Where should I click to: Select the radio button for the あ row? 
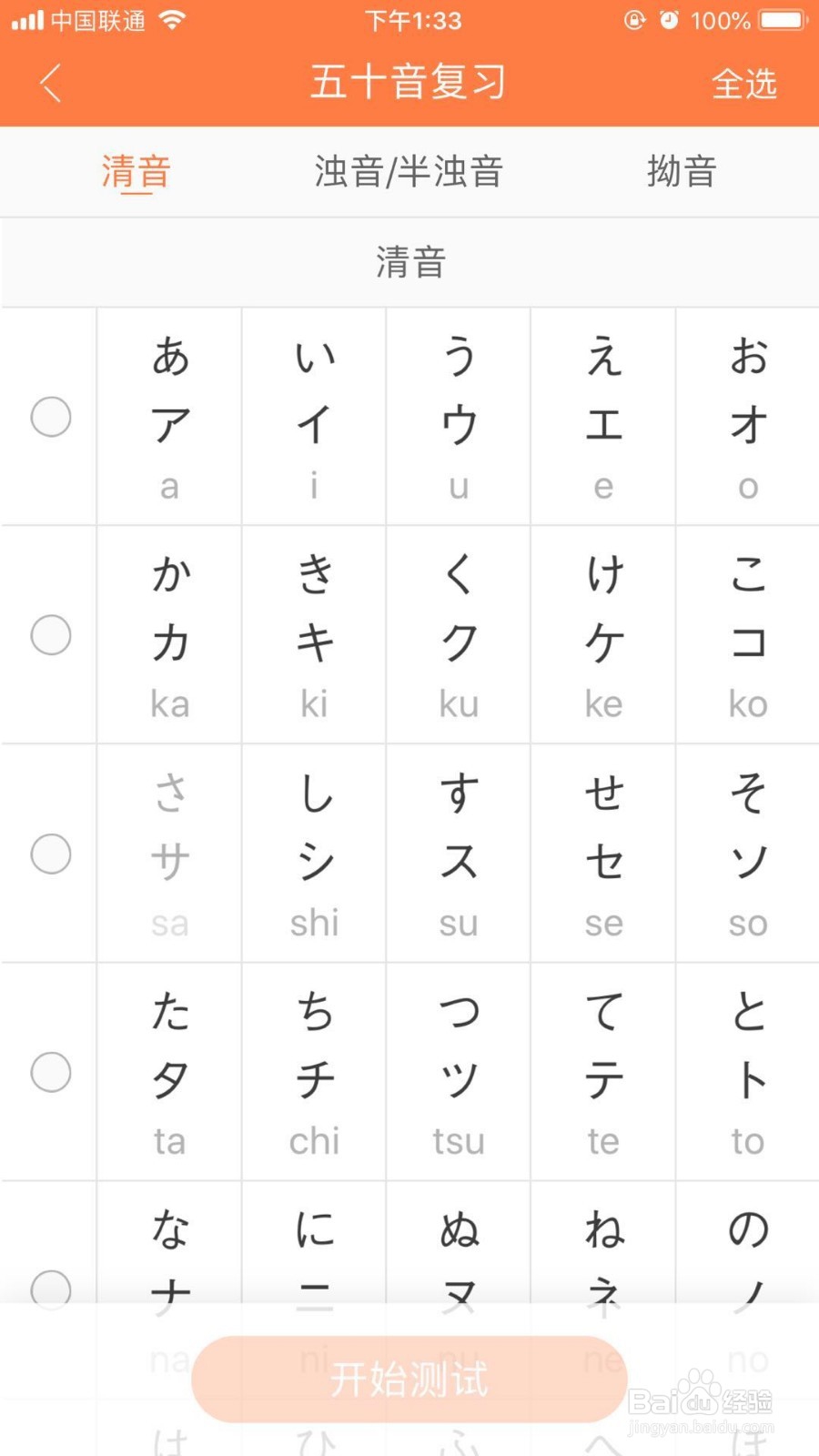click(51, 417)
